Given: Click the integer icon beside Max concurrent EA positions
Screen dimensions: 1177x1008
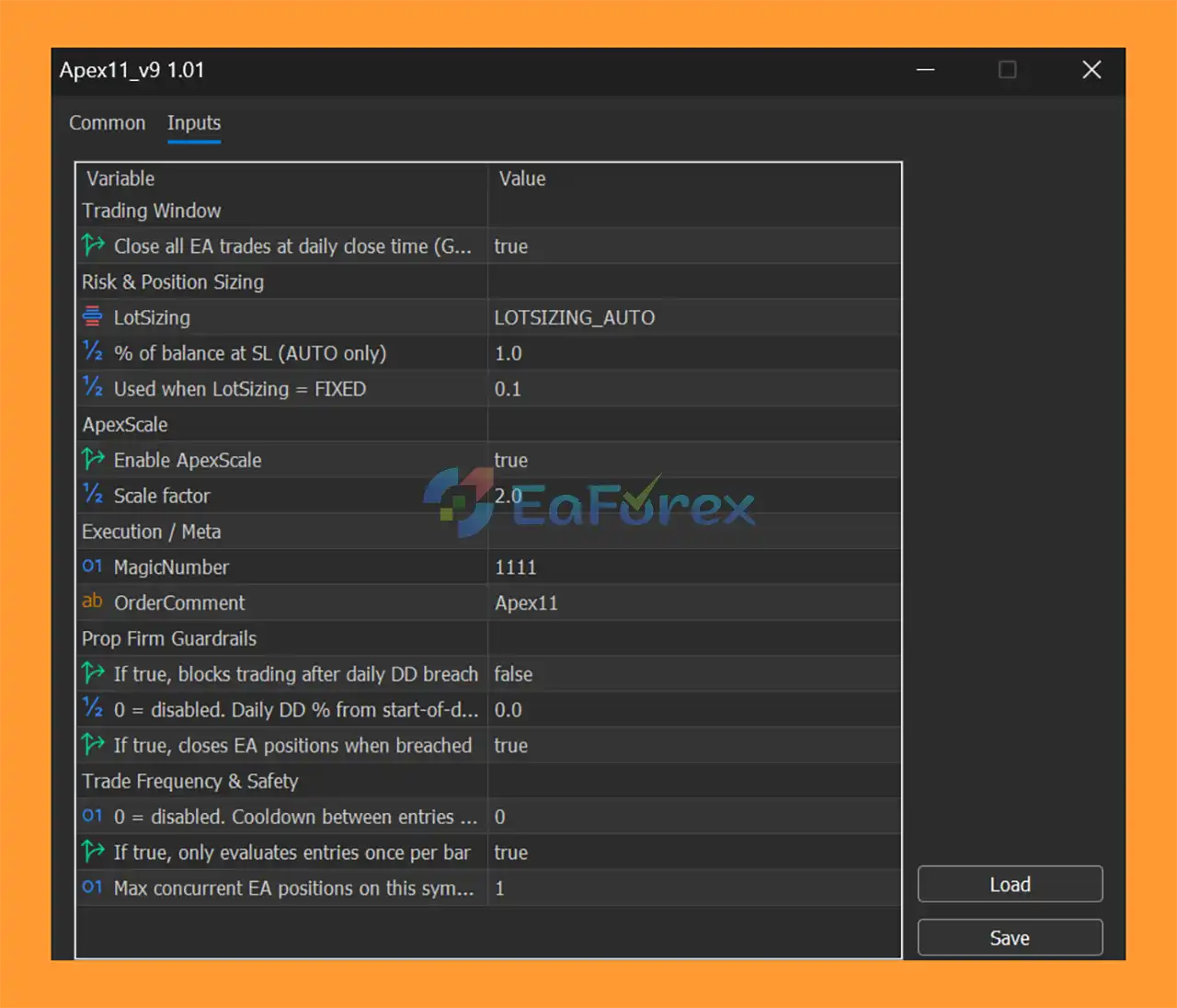Looking at the screenshot, I should click(x=93, y=888).
